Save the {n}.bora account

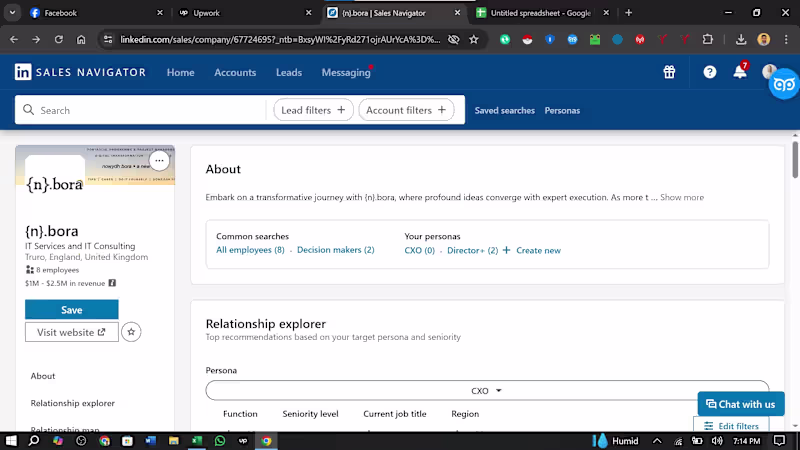pos(71,310)
